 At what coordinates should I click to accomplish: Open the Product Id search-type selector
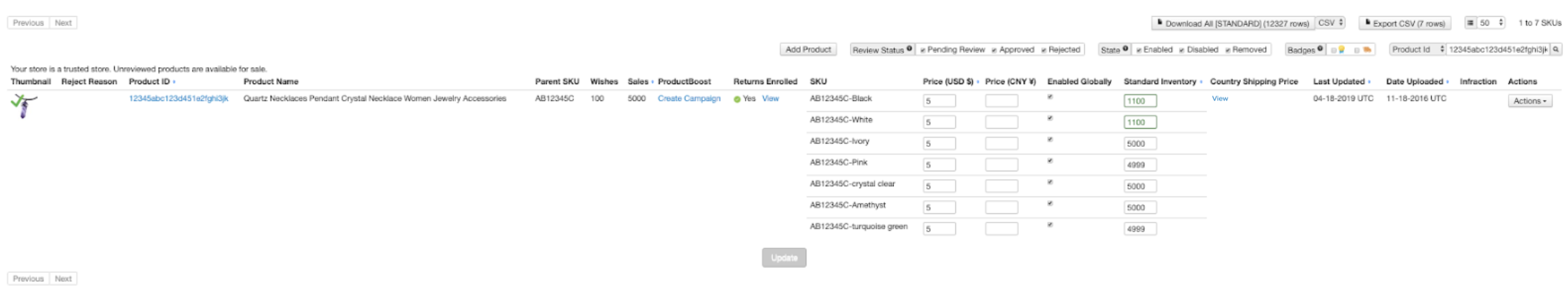pyautogui.click(x=1417, y=50)
